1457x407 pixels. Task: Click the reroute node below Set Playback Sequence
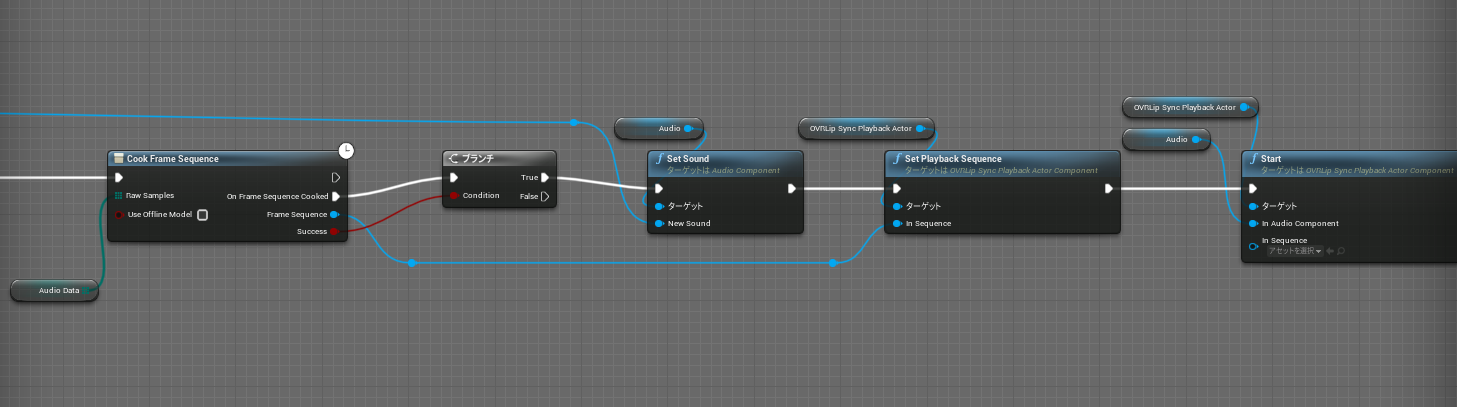click(833, 263)
